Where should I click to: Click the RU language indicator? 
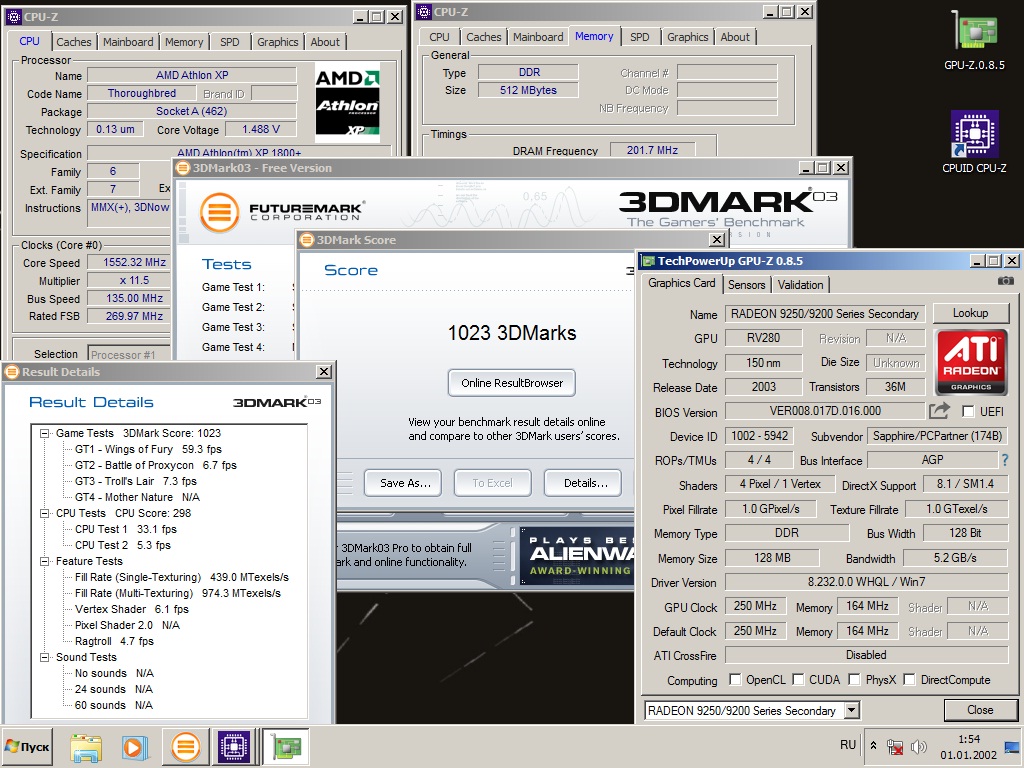click(x=848, y=745)
